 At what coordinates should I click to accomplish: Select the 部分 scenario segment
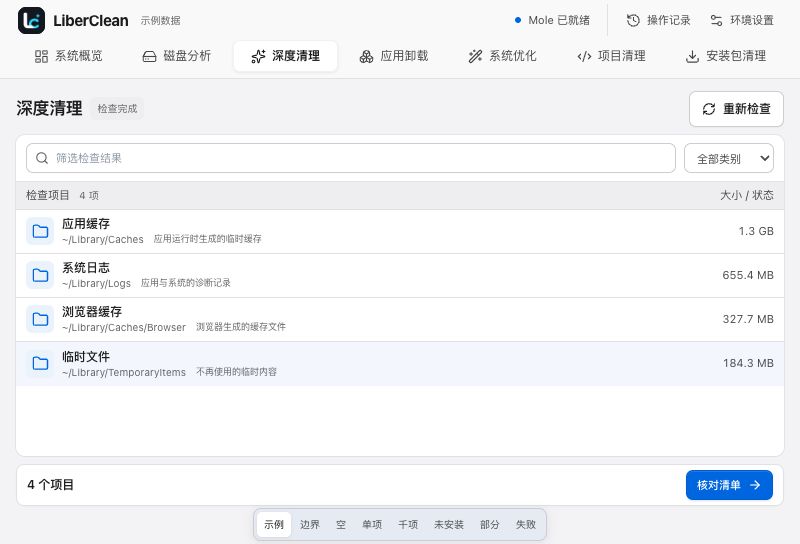tap(490, 525)
